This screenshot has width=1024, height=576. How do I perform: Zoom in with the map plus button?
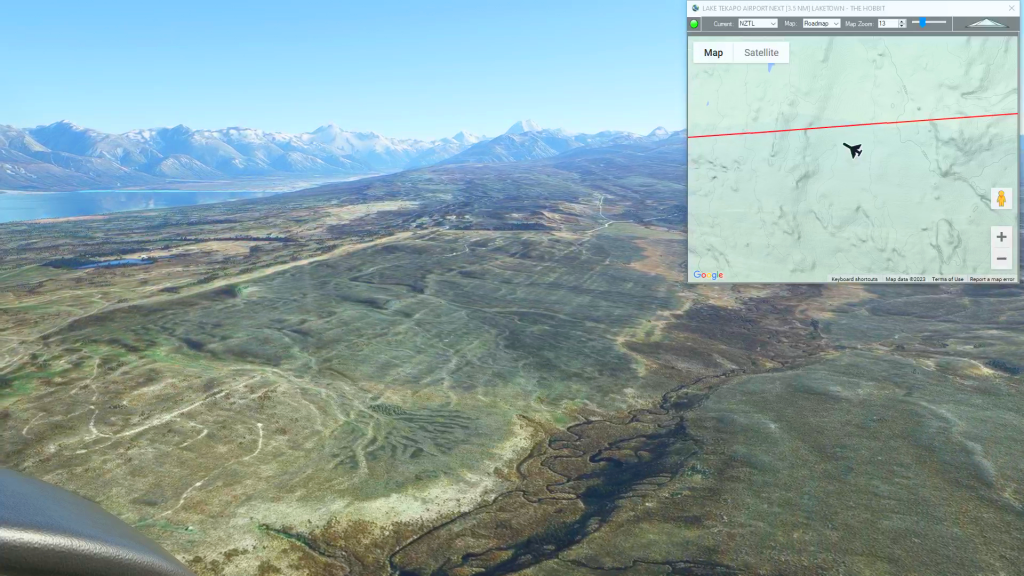[1001, 237]
